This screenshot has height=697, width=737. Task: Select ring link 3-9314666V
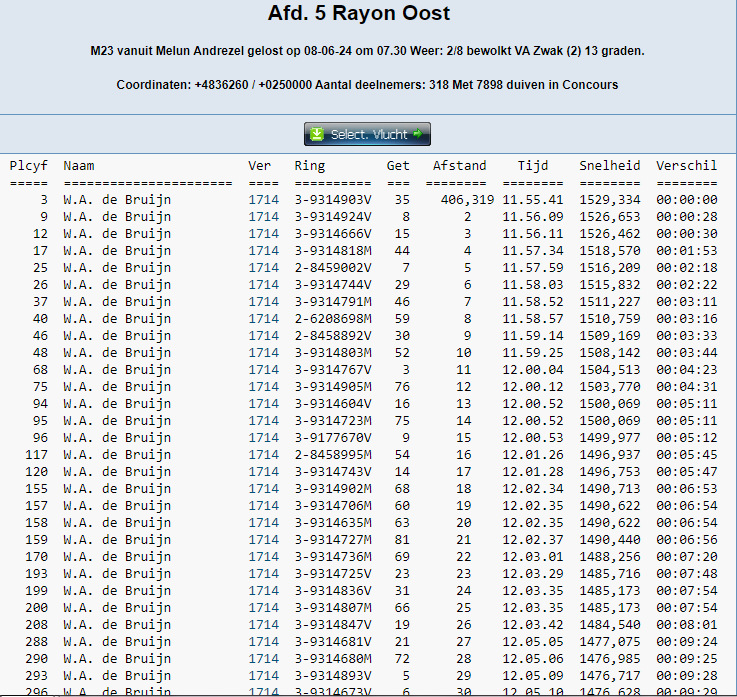coord(333,233)
